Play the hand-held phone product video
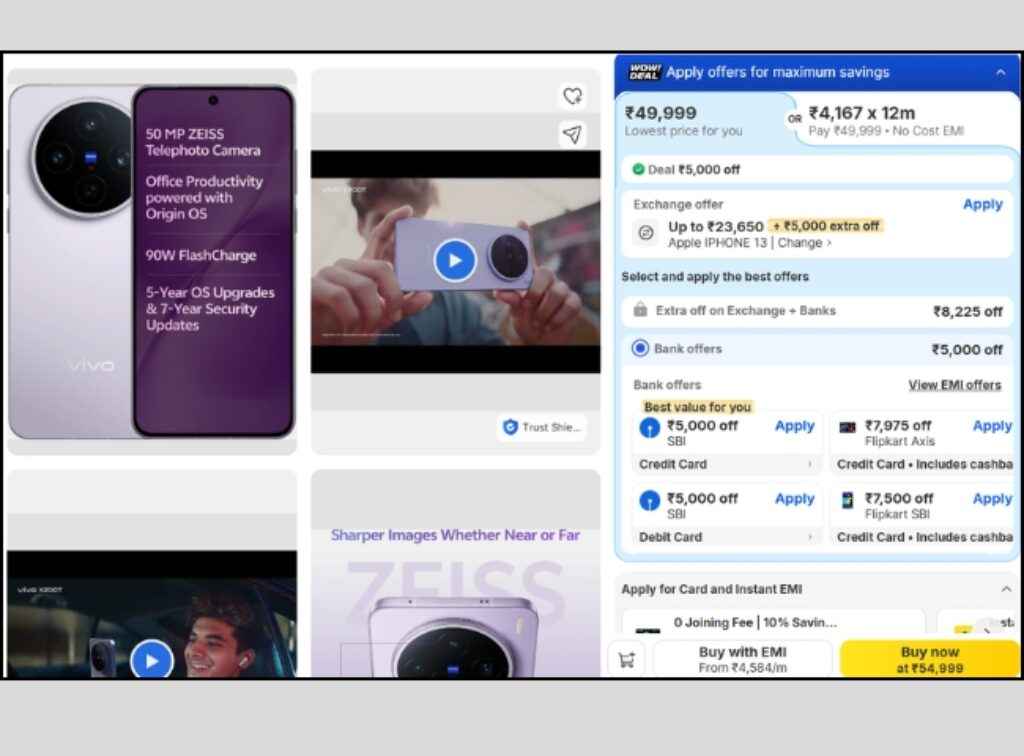 [455, 260]
